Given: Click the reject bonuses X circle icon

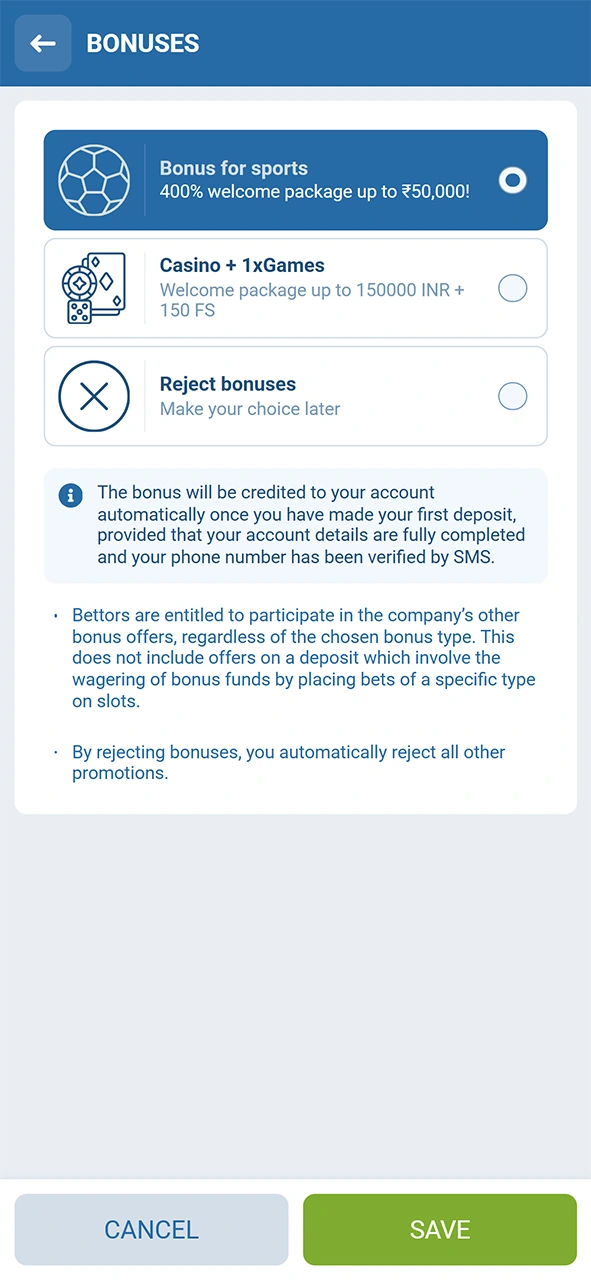Looking at the screenshot, I should 94,396.
